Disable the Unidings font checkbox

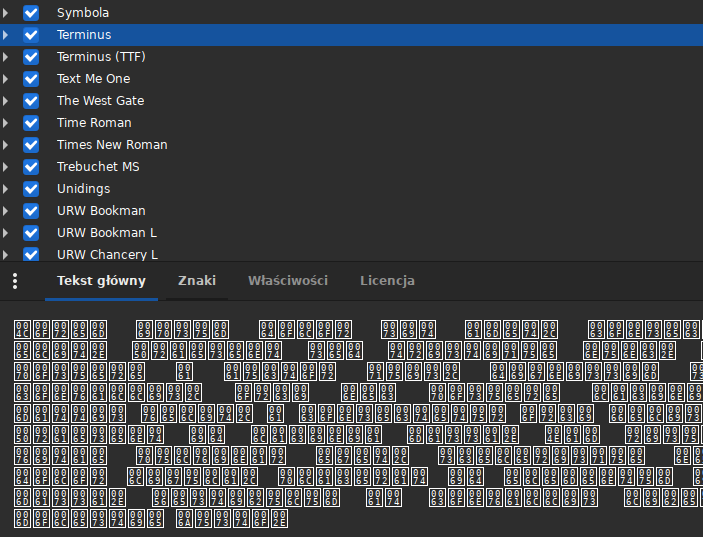(31, 188)
